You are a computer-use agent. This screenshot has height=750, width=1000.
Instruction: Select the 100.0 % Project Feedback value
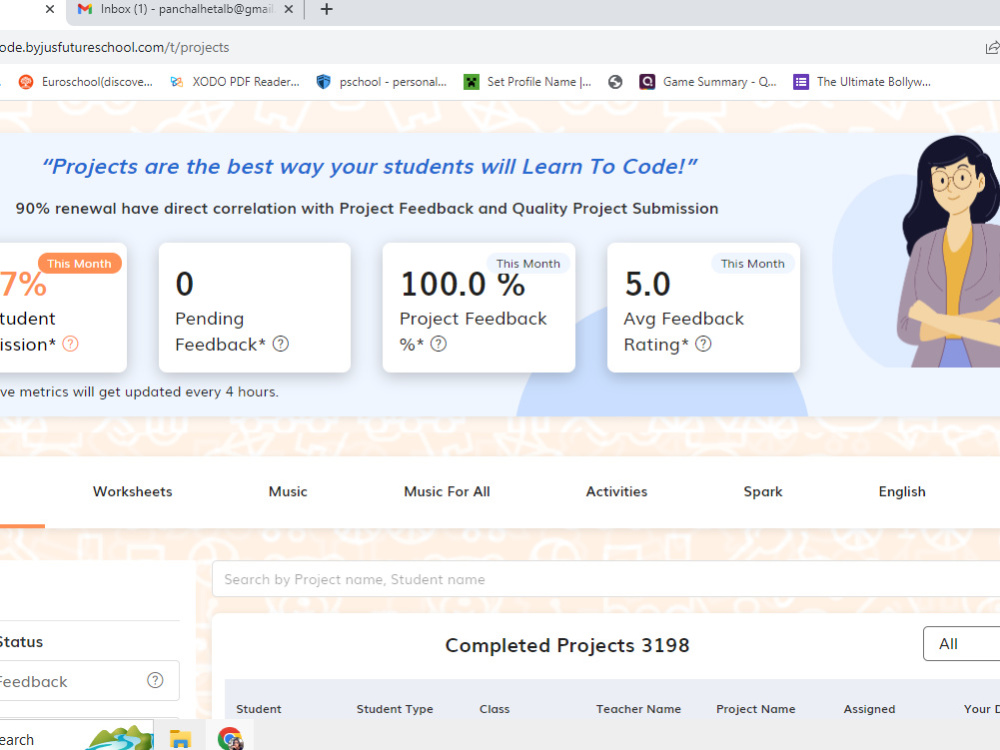[463, 284]
